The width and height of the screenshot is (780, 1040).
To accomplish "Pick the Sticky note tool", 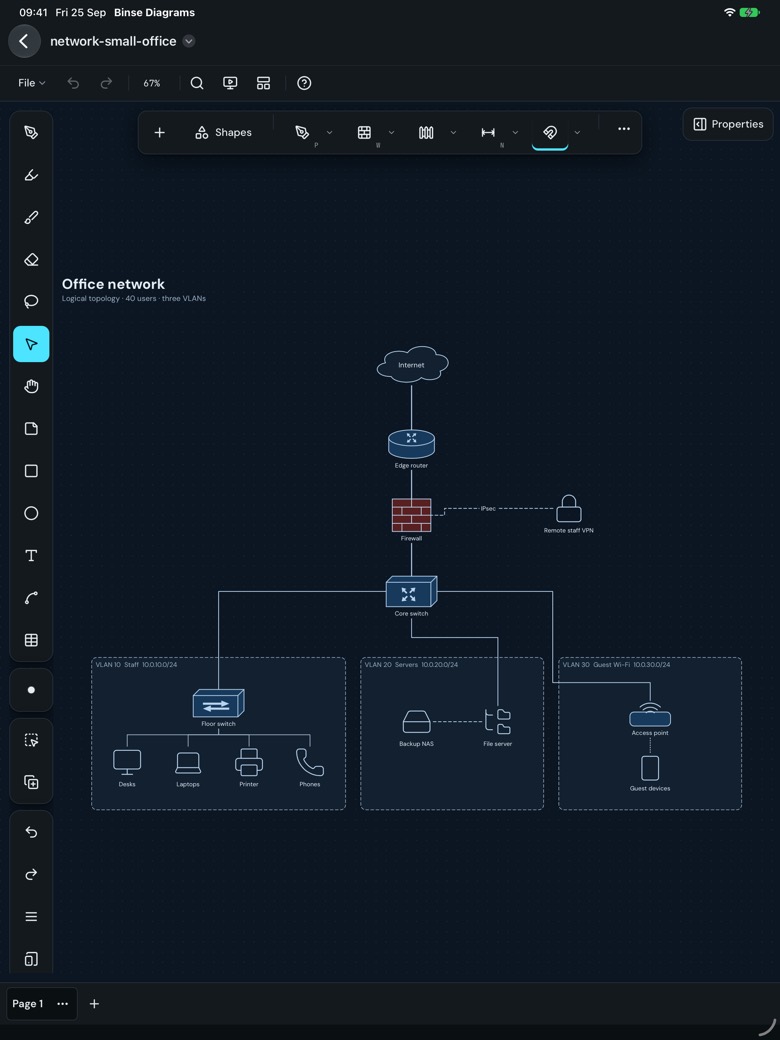I will (x=31, y=428).
